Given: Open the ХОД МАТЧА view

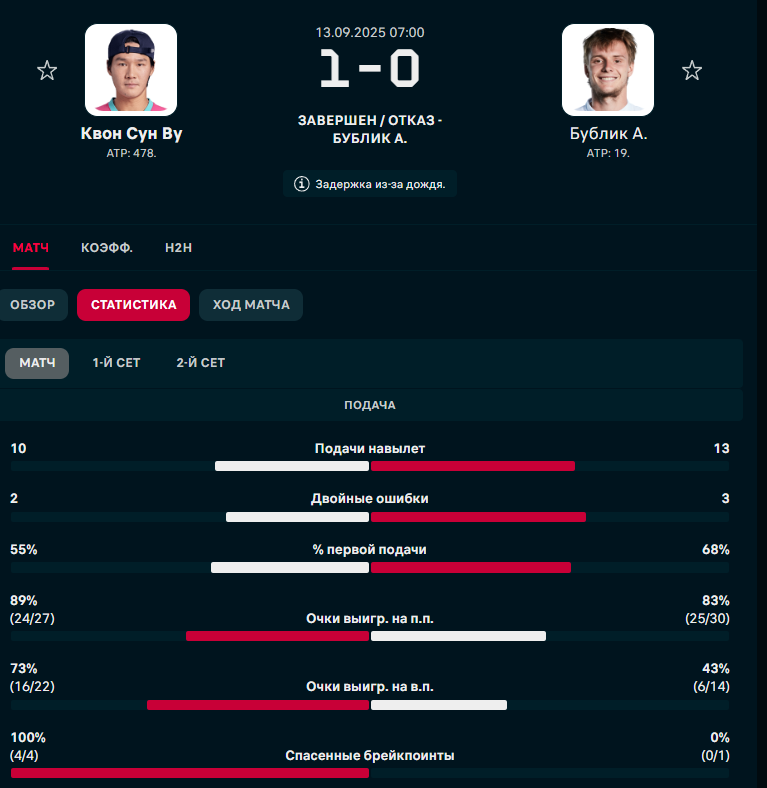Looking at the screenshot, I should tap(251, 305).
